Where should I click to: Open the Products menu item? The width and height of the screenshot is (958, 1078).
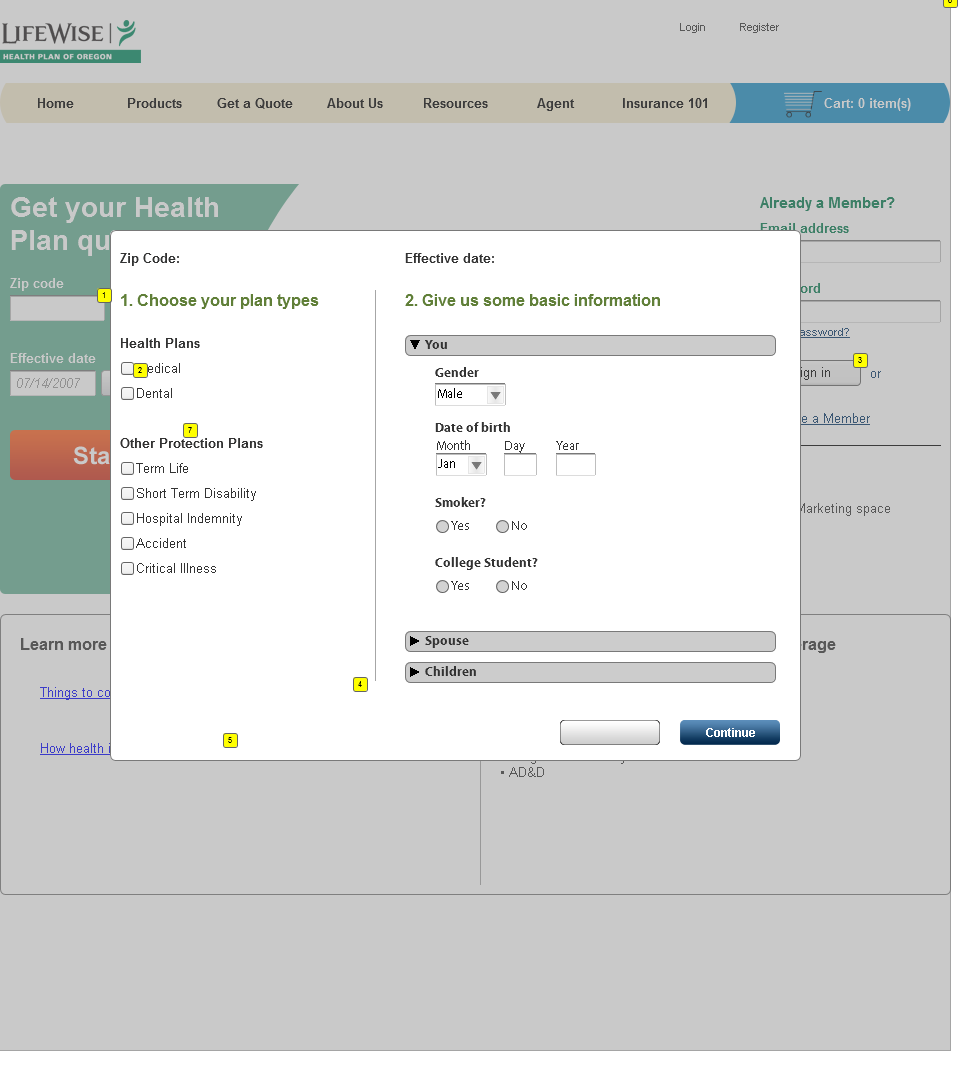tap(154, 104)
